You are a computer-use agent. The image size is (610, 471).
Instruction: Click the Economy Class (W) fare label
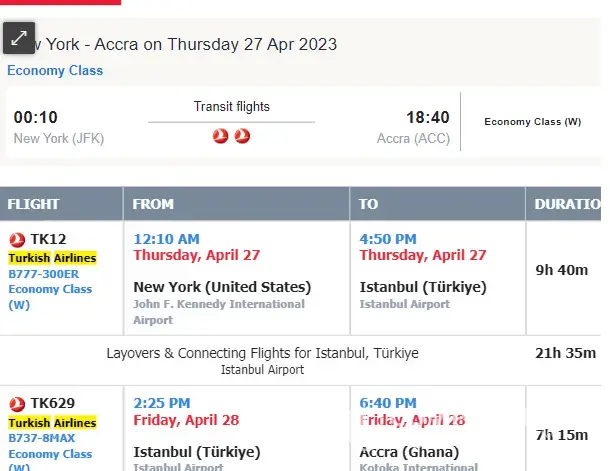coord(532,122)
